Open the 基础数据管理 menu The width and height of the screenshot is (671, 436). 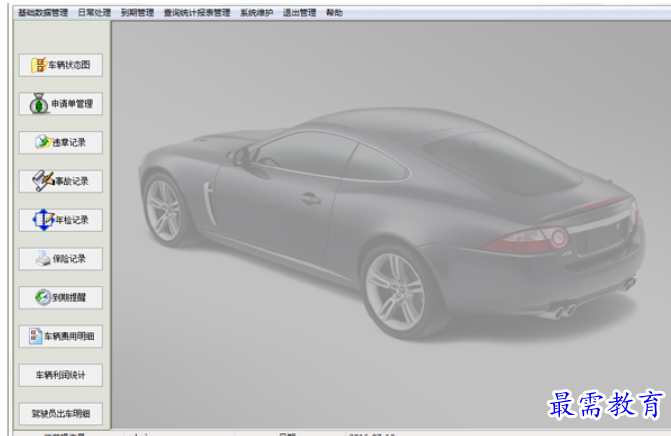pos(43,13)
